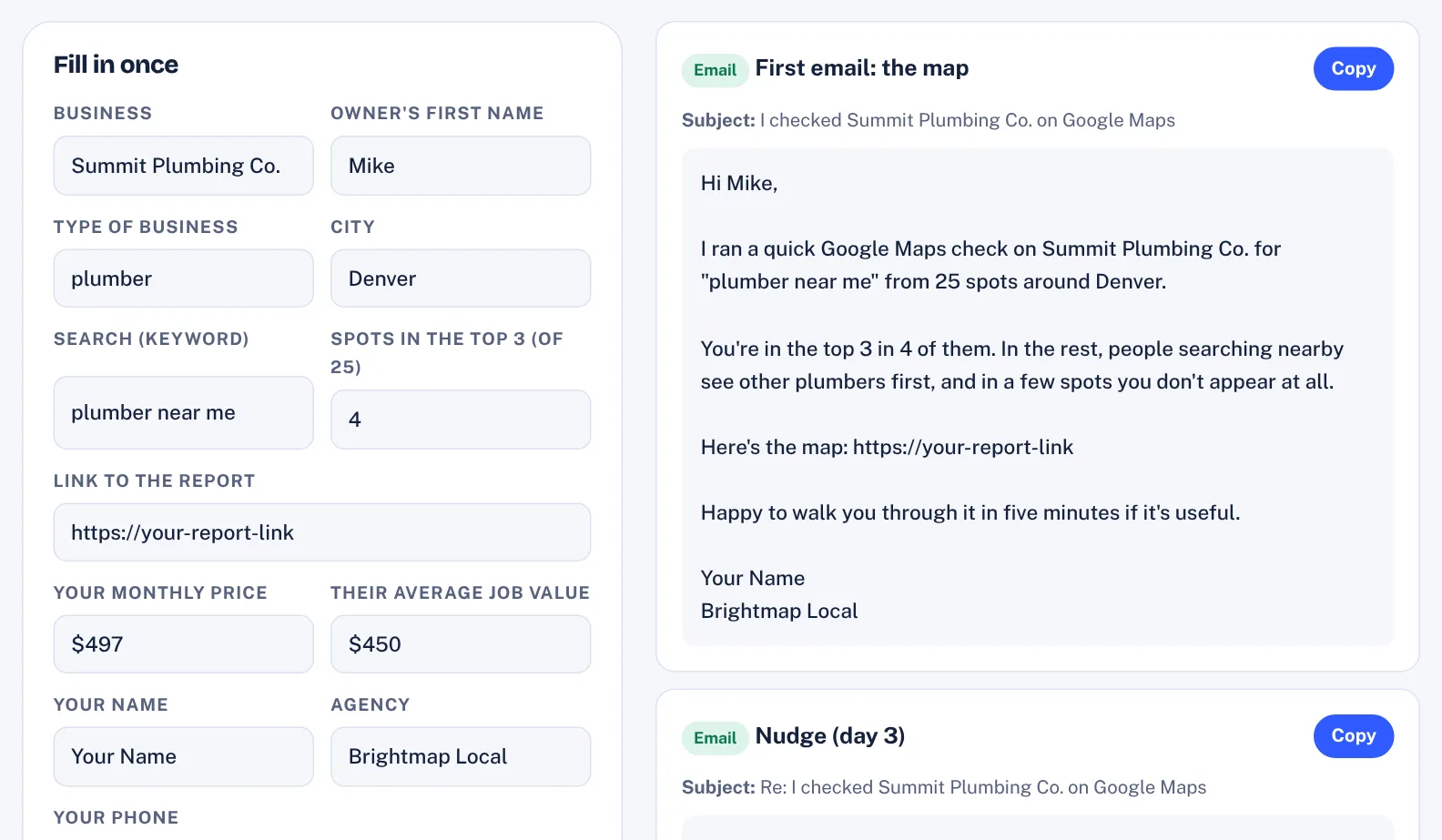Click the 'YOUR MONTHLY PRICE' label
This screenshot has width=1442, height=840.
pos(160,592)
